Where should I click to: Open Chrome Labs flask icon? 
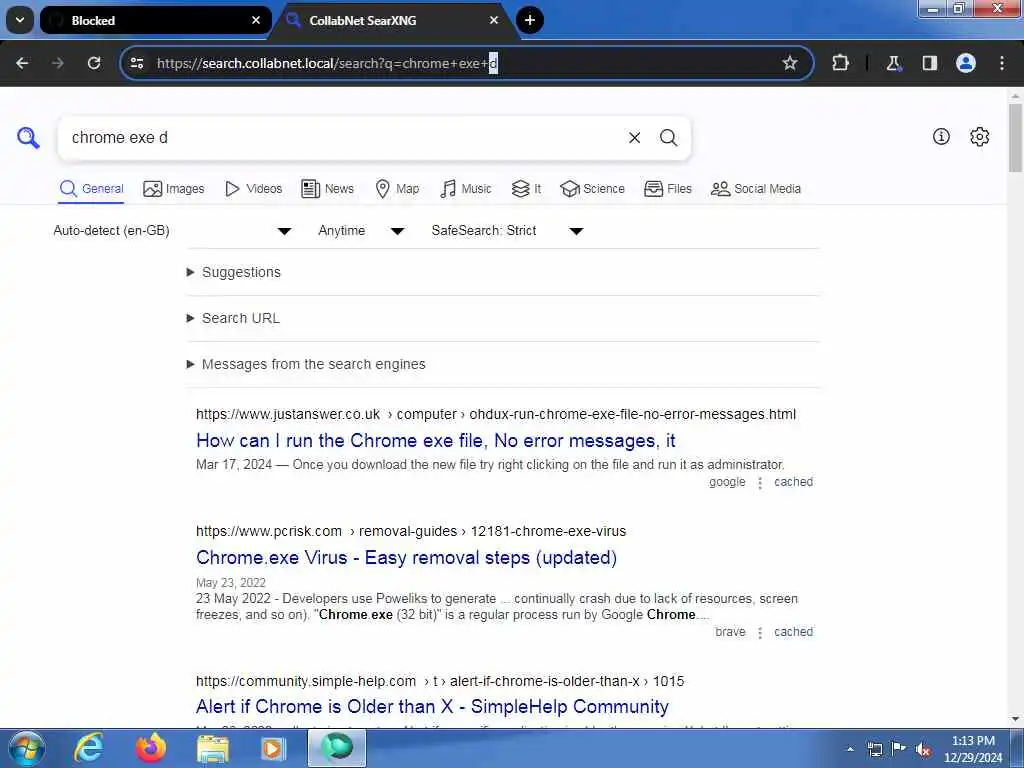coord(893,63)
